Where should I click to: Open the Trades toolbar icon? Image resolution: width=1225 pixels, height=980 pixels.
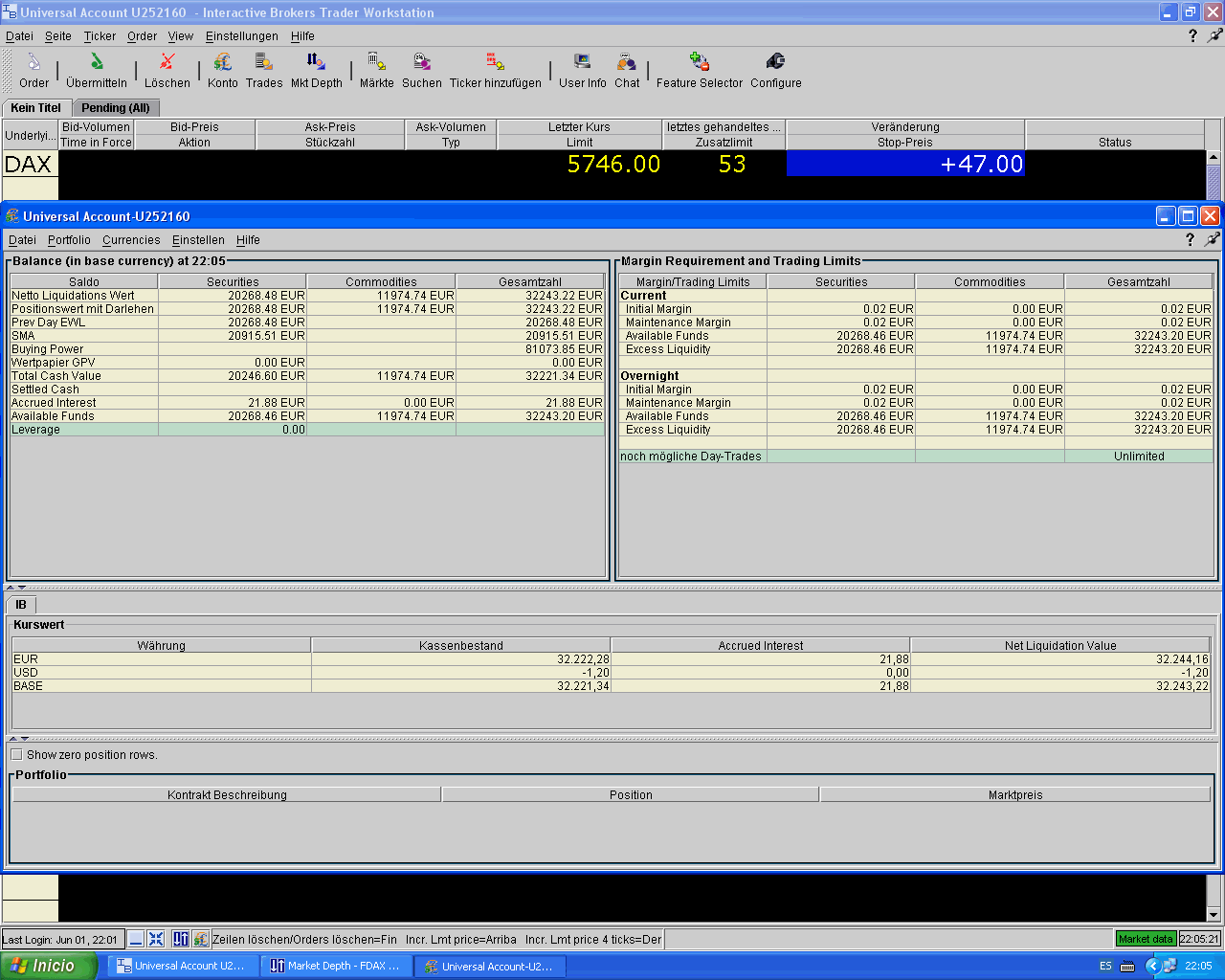tap(264, 63)
